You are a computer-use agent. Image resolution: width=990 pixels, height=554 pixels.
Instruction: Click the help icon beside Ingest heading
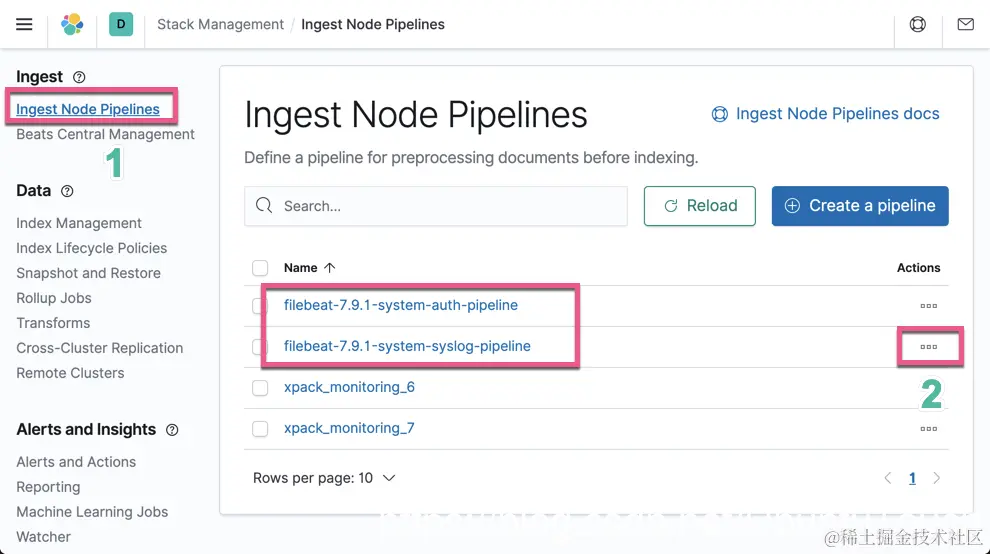pyautogui.click(x=80, y=77)
